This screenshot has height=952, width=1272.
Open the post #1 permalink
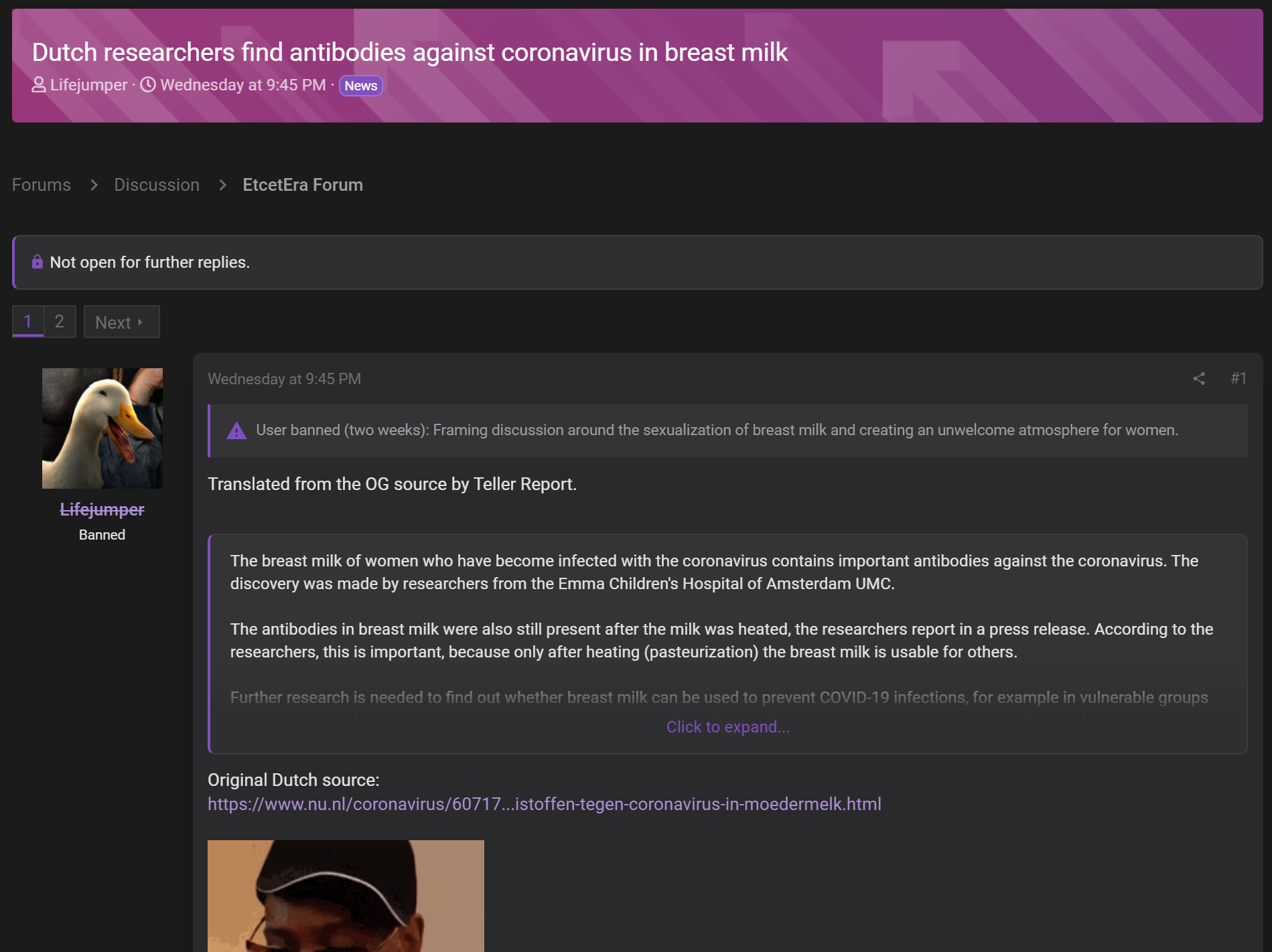[1239, 378]
